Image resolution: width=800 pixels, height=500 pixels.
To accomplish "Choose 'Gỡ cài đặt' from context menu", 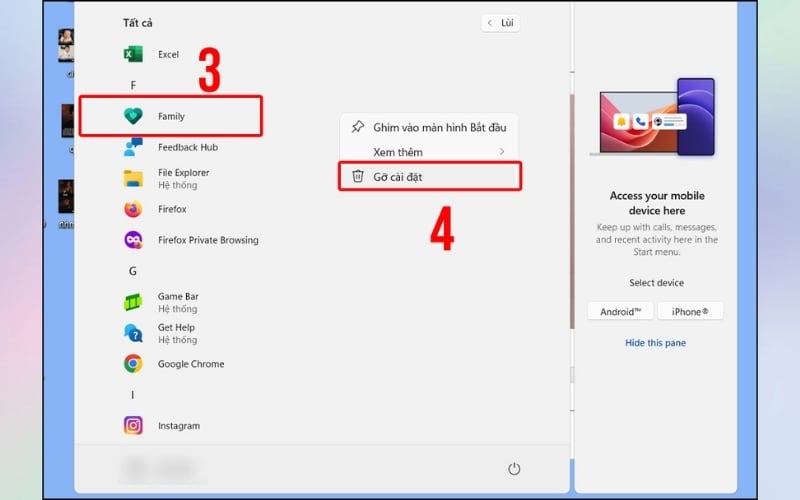I will click(430, 177).
